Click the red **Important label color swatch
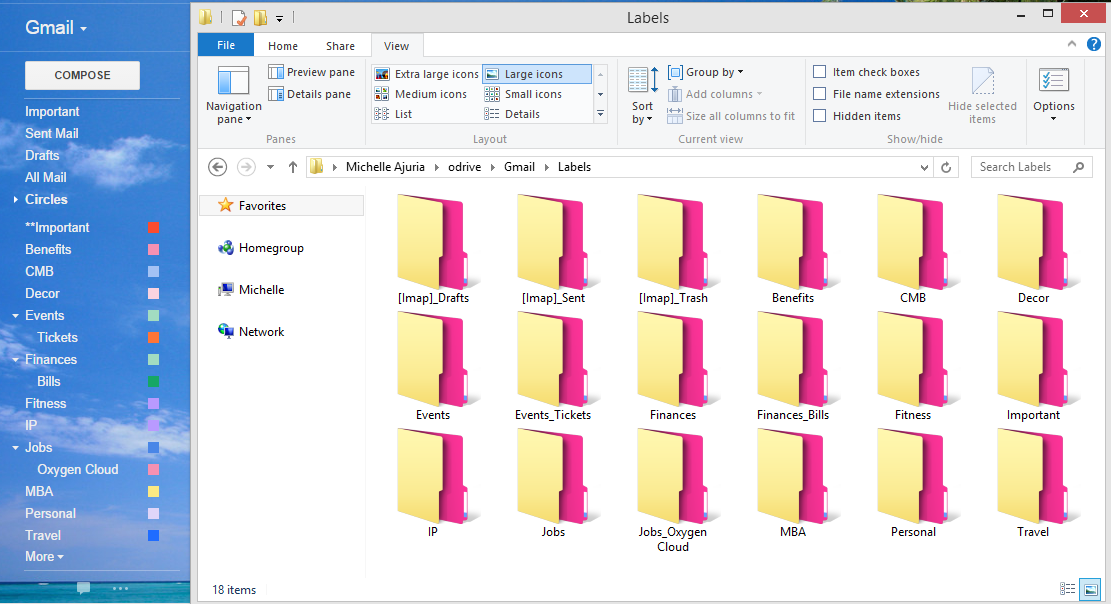This screenshot has width=1111, height=604. click(153, 228)
